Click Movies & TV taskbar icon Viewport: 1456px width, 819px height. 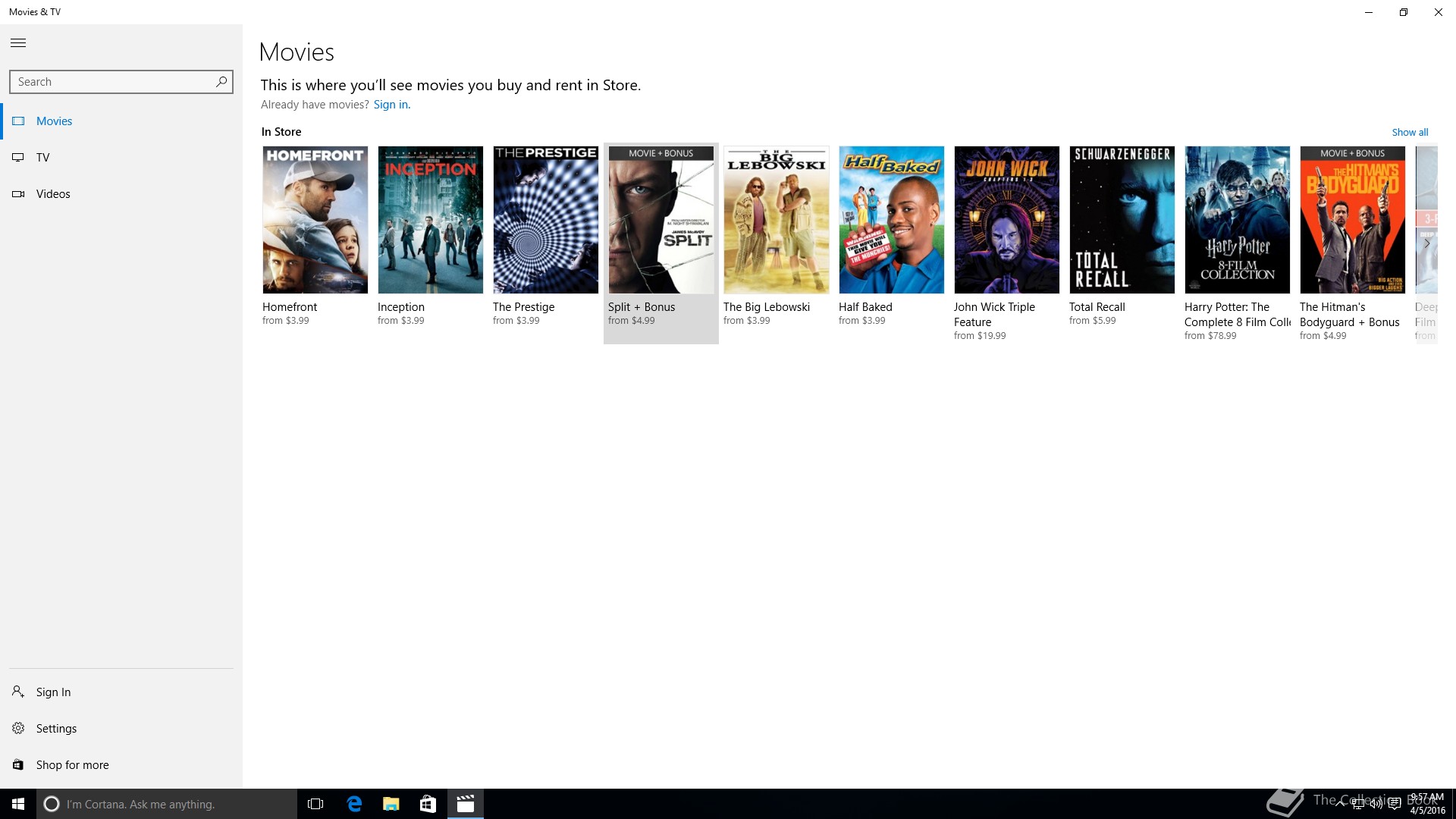[465, 804]
